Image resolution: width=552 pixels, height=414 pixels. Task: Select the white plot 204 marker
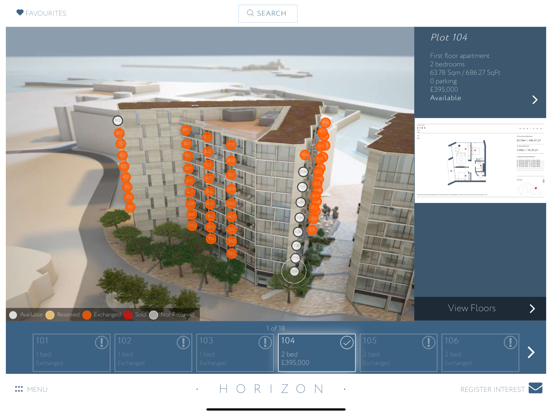click(x=295, y=258)
